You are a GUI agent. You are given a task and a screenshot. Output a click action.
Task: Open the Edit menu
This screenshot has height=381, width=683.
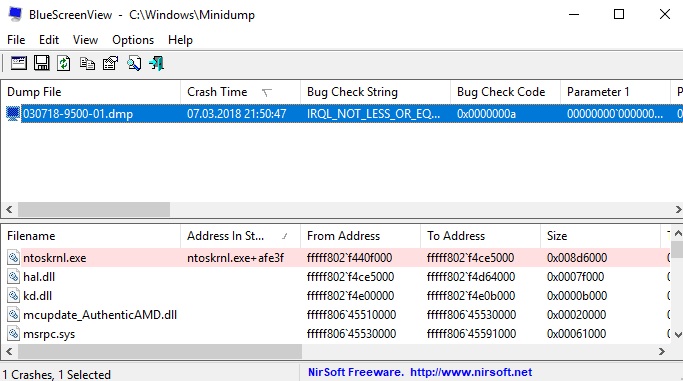click(49, 40)
